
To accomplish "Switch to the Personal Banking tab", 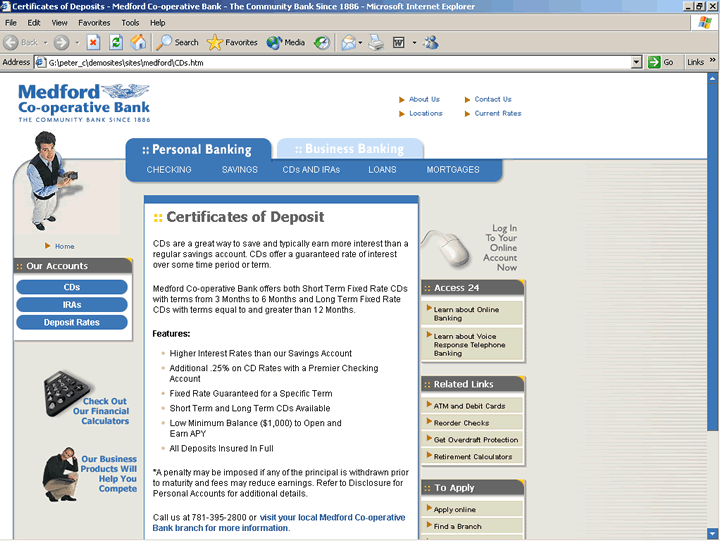I will [x=198, y=149].
